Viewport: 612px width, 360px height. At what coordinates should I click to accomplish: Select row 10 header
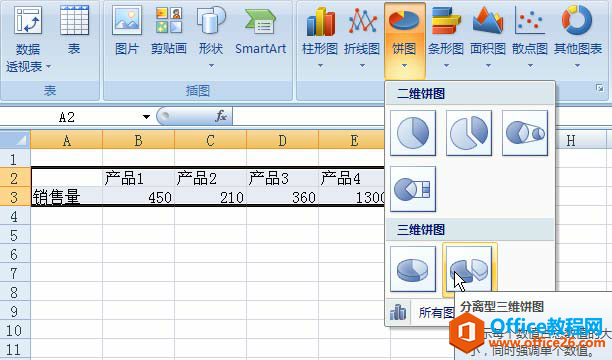click(15, 330)
